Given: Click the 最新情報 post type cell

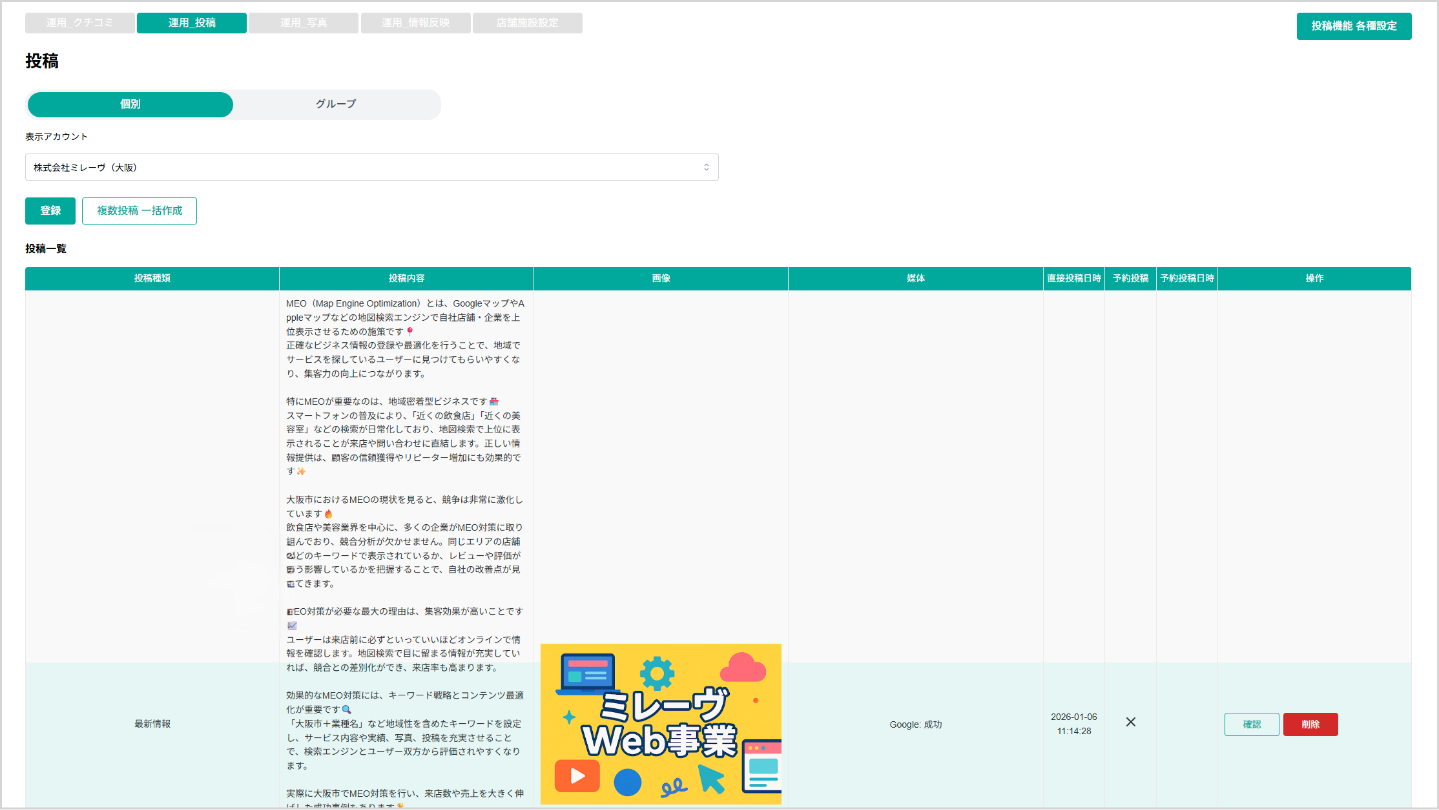Looking at the screenshot, I should [152, 723].
